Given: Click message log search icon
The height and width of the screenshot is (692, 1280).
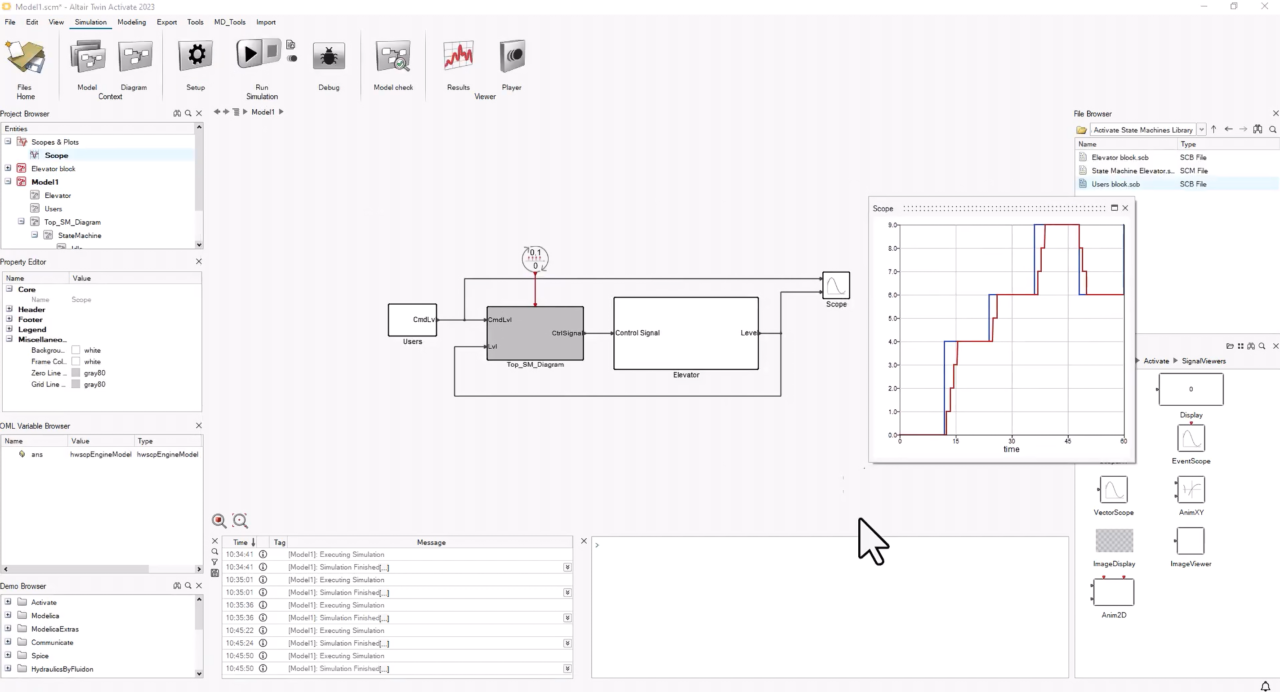Looking at the screenshot, I should pos(215,552).
